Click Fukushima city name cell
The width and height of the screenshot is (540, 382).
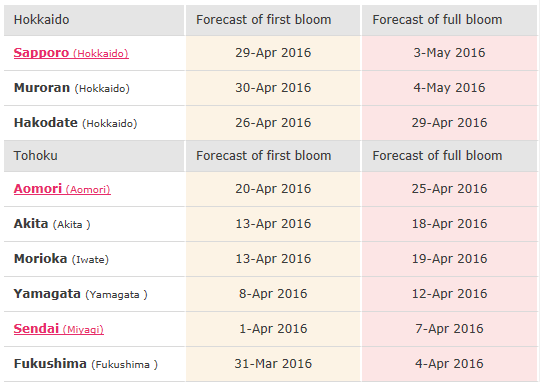pos(95,364)
